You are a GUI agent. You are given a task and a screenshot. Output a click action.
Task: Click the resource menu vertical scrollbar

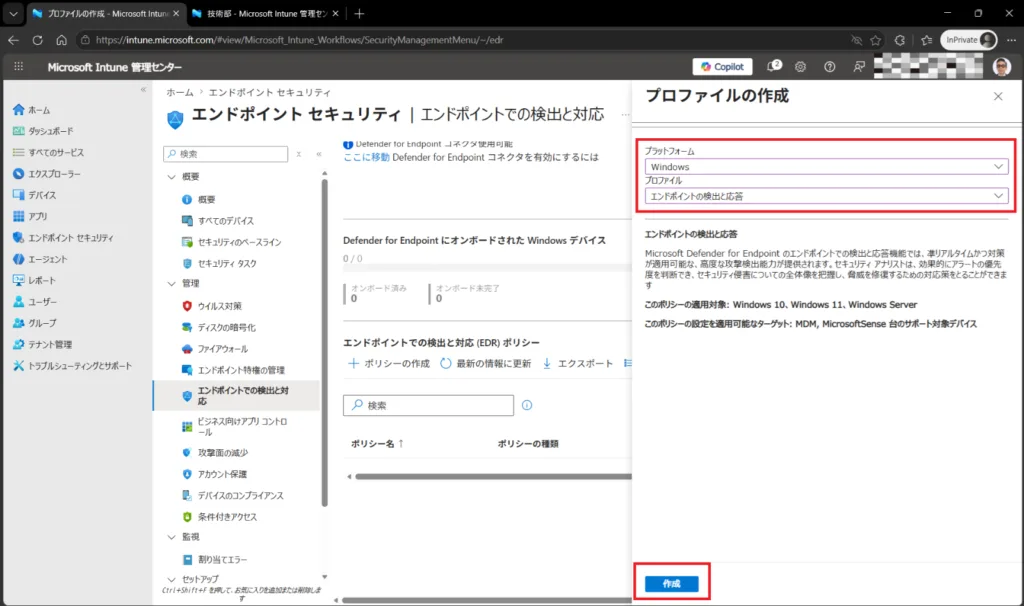325,343
